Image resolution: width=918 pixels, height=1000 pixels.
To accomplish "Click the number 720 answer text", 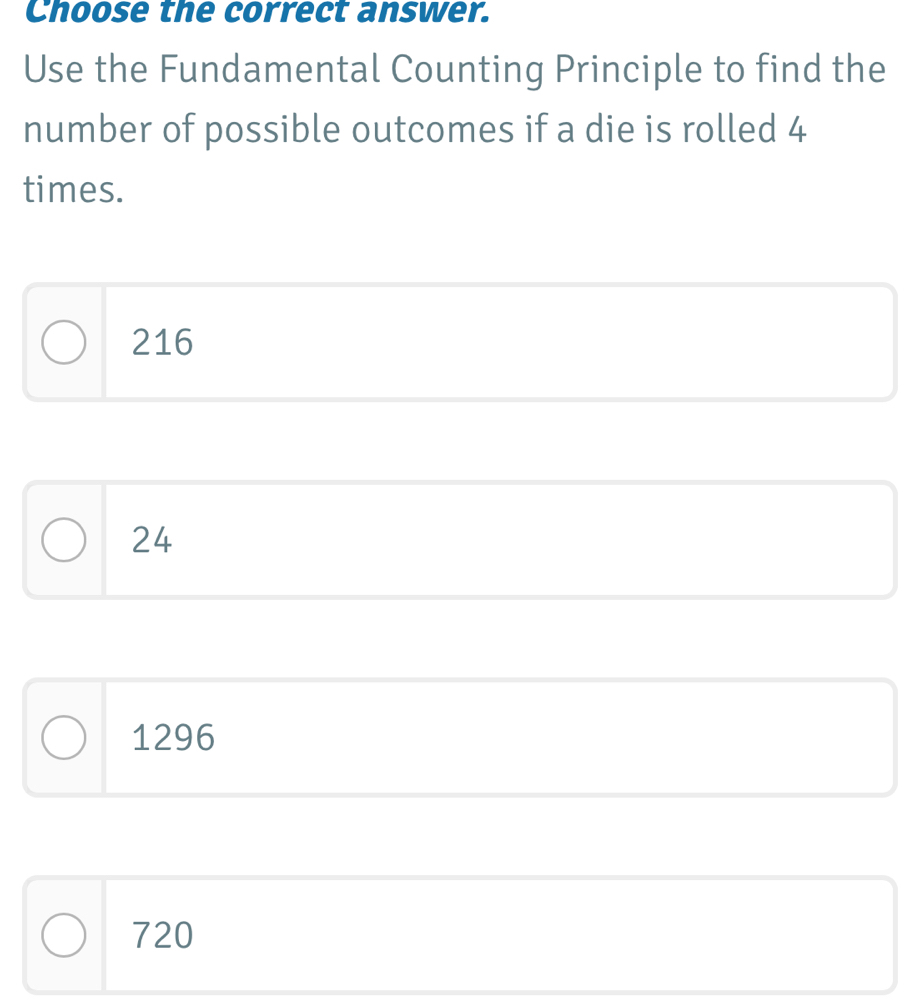I will click(x=162, y=935).
